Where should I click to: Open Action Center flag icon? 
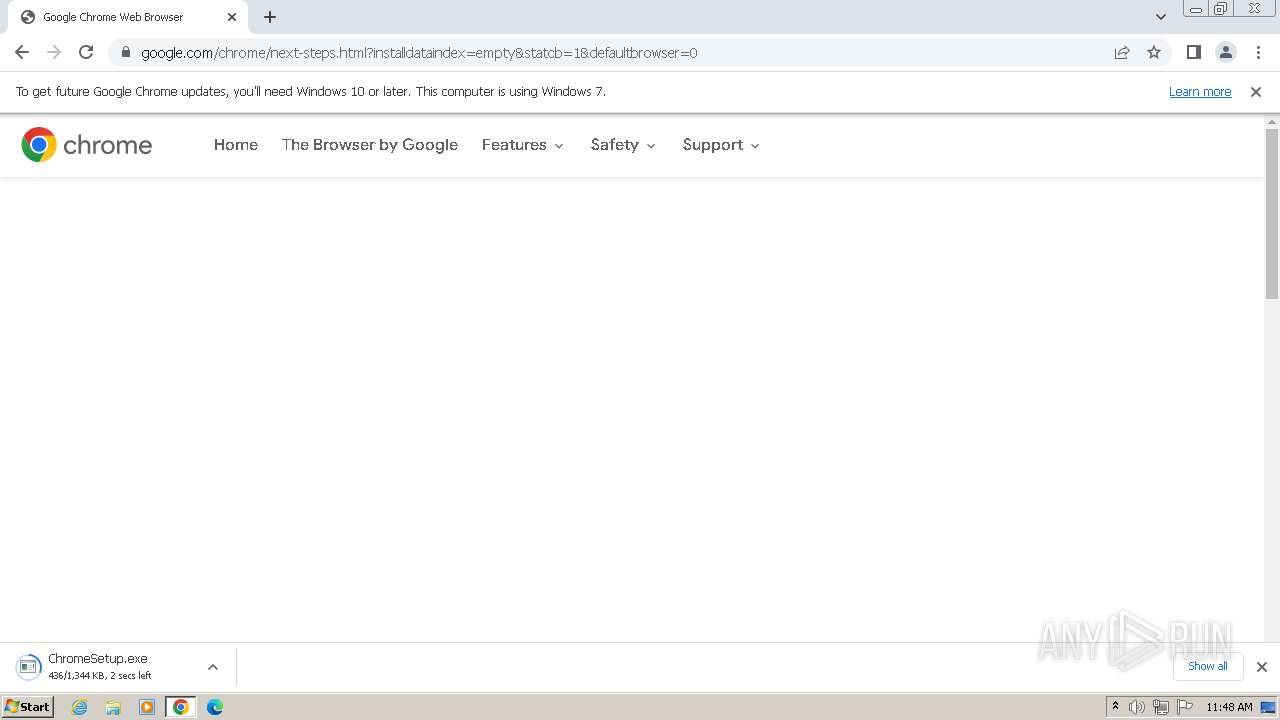coord(1185,707)
